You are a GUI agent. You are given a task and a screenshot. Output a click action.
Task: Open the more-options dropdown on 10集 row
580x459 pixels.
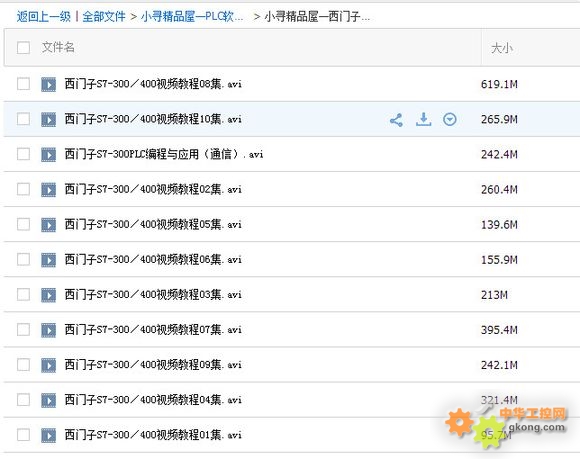pyautogui.click(x=449, y=119)
